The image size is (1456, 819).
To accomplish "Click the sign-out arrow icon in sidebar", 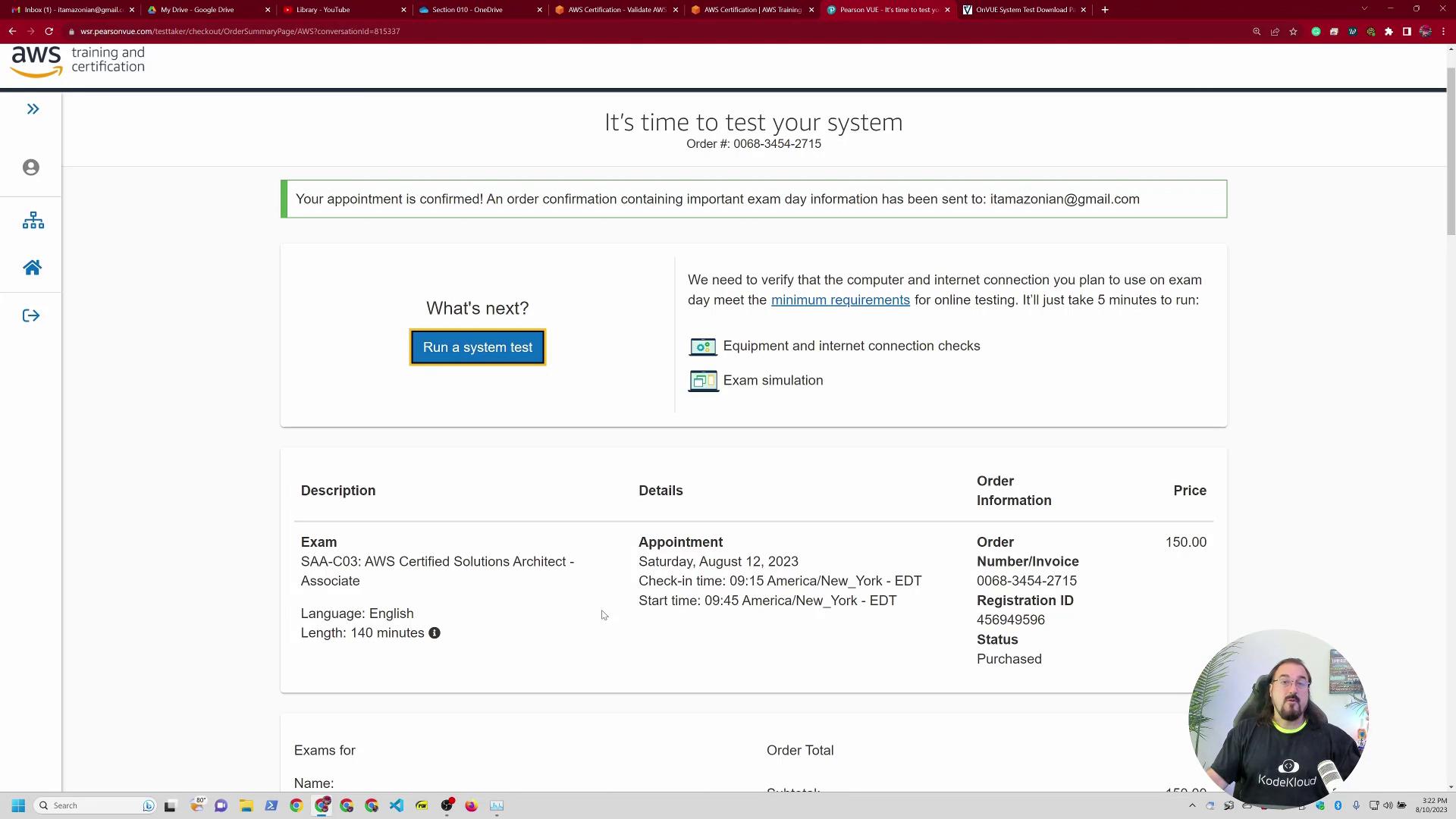I will (31, 316).
